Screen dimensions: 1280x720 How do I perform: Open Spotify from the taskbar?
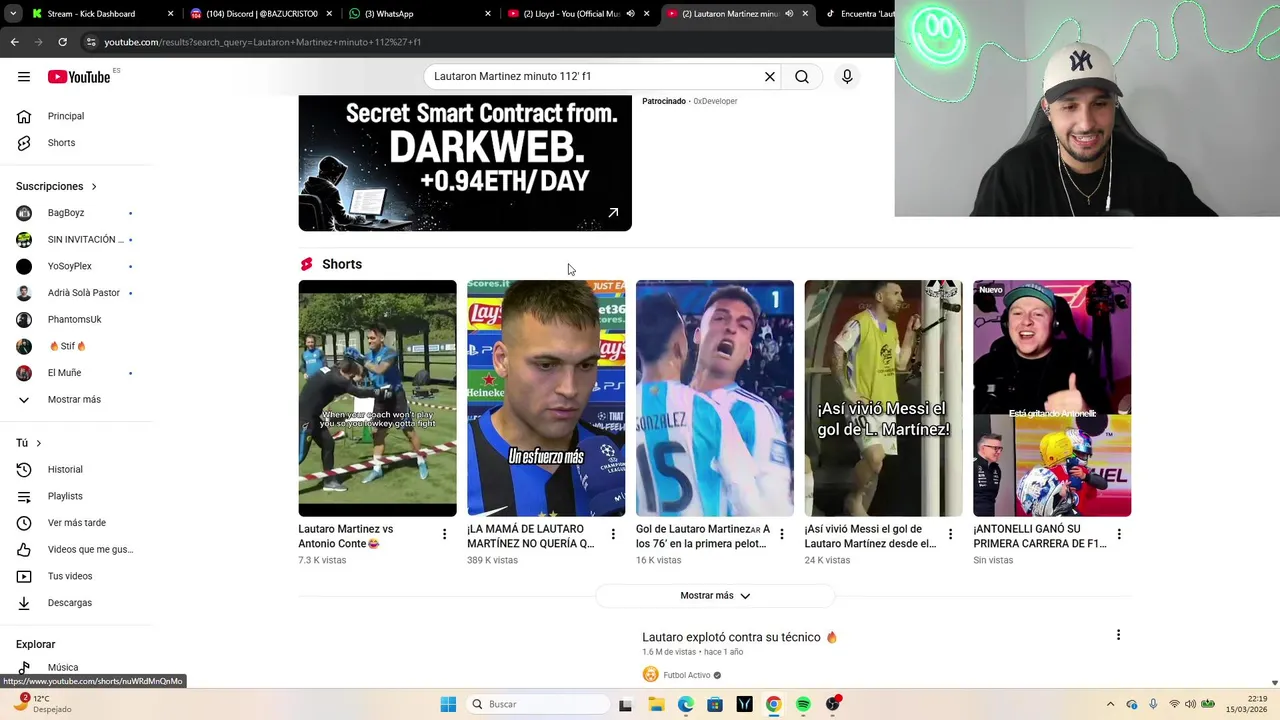803,704
